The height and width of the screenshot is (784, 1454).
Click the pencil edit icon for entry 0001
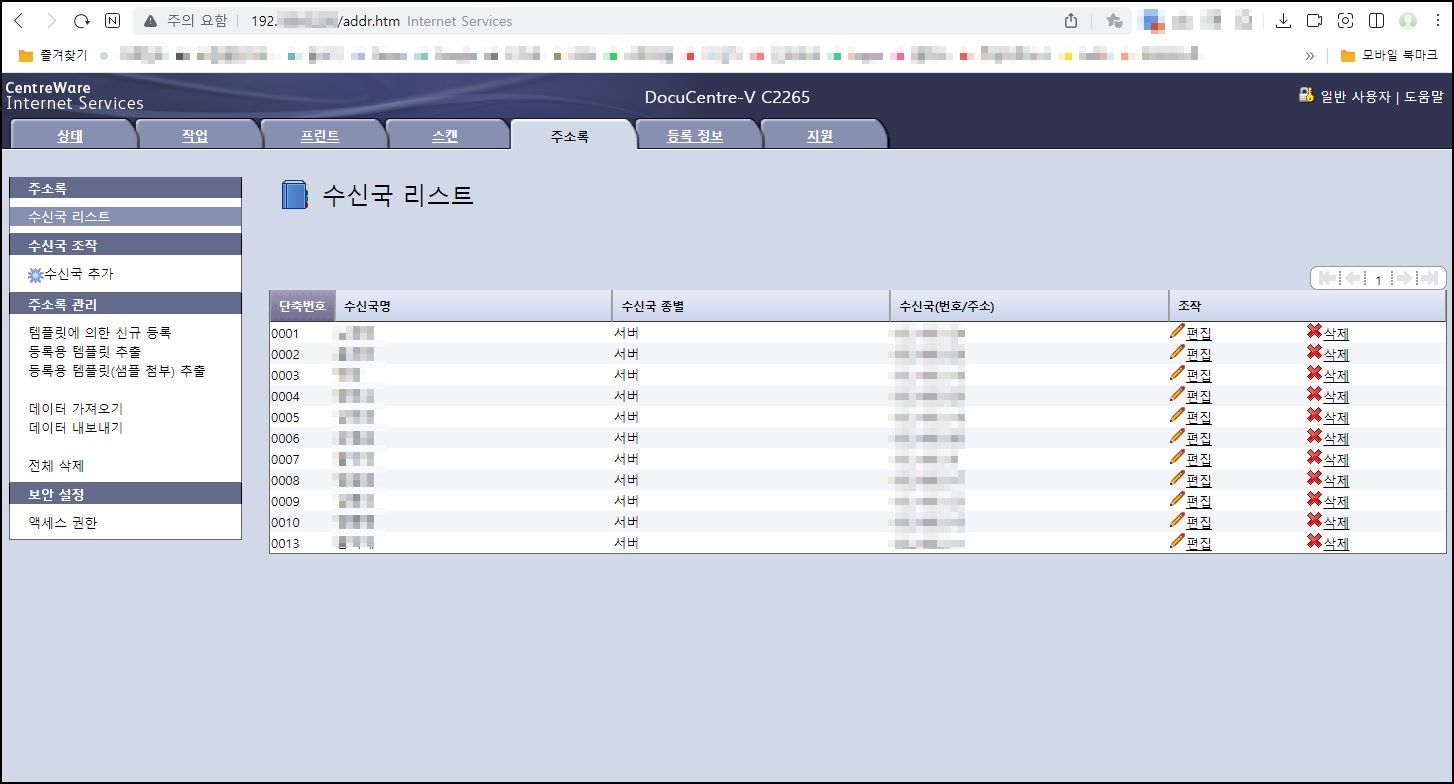click(1179, 333)
